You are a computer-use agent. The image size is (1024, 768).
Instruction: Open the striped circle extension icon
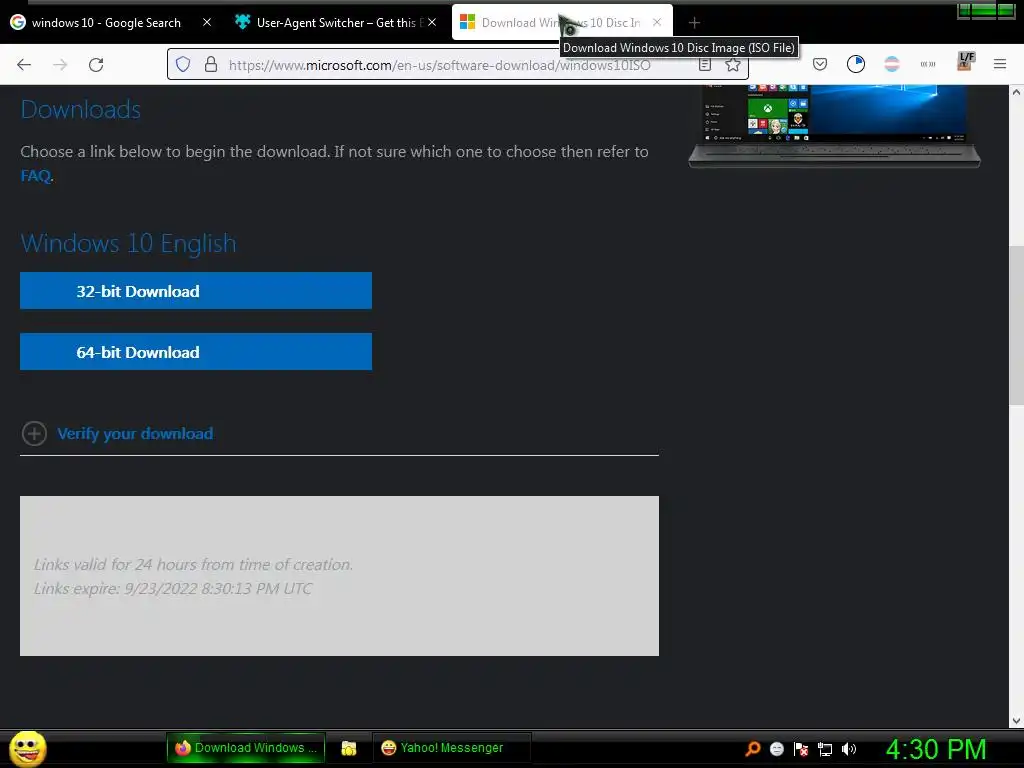pos(892,64)
